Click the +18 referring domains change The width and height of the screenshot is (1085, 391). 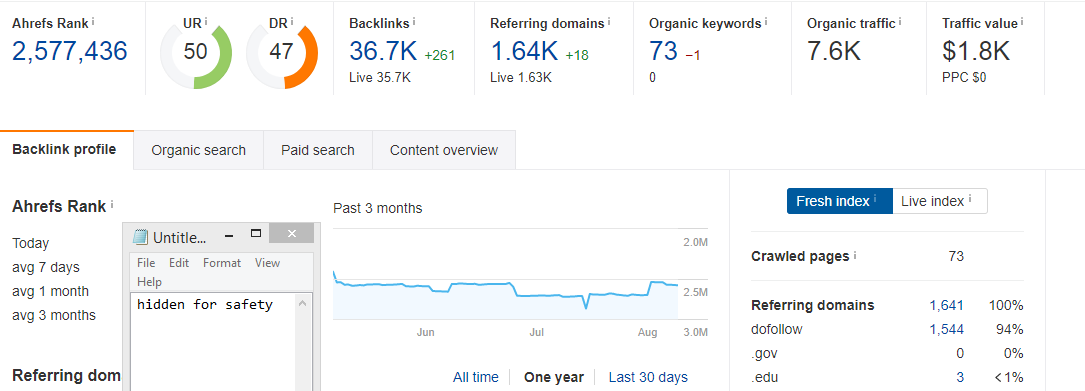click(577, 55)
